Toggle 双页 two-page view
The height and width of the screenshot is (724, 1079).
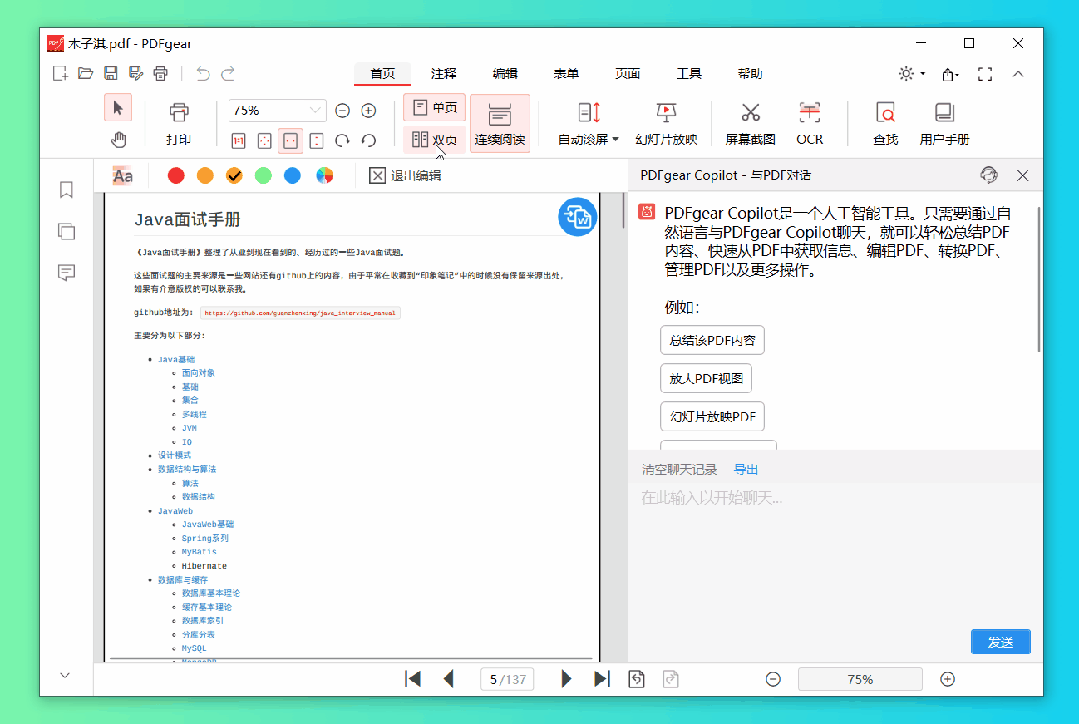click(x=434, y=140)
